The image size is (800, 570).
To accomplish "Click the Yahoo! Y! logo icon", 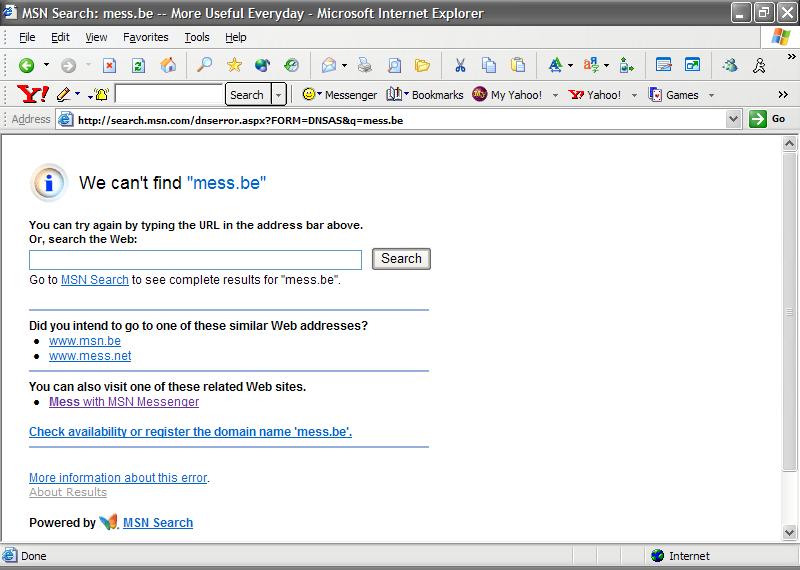I will coord(33,95).
